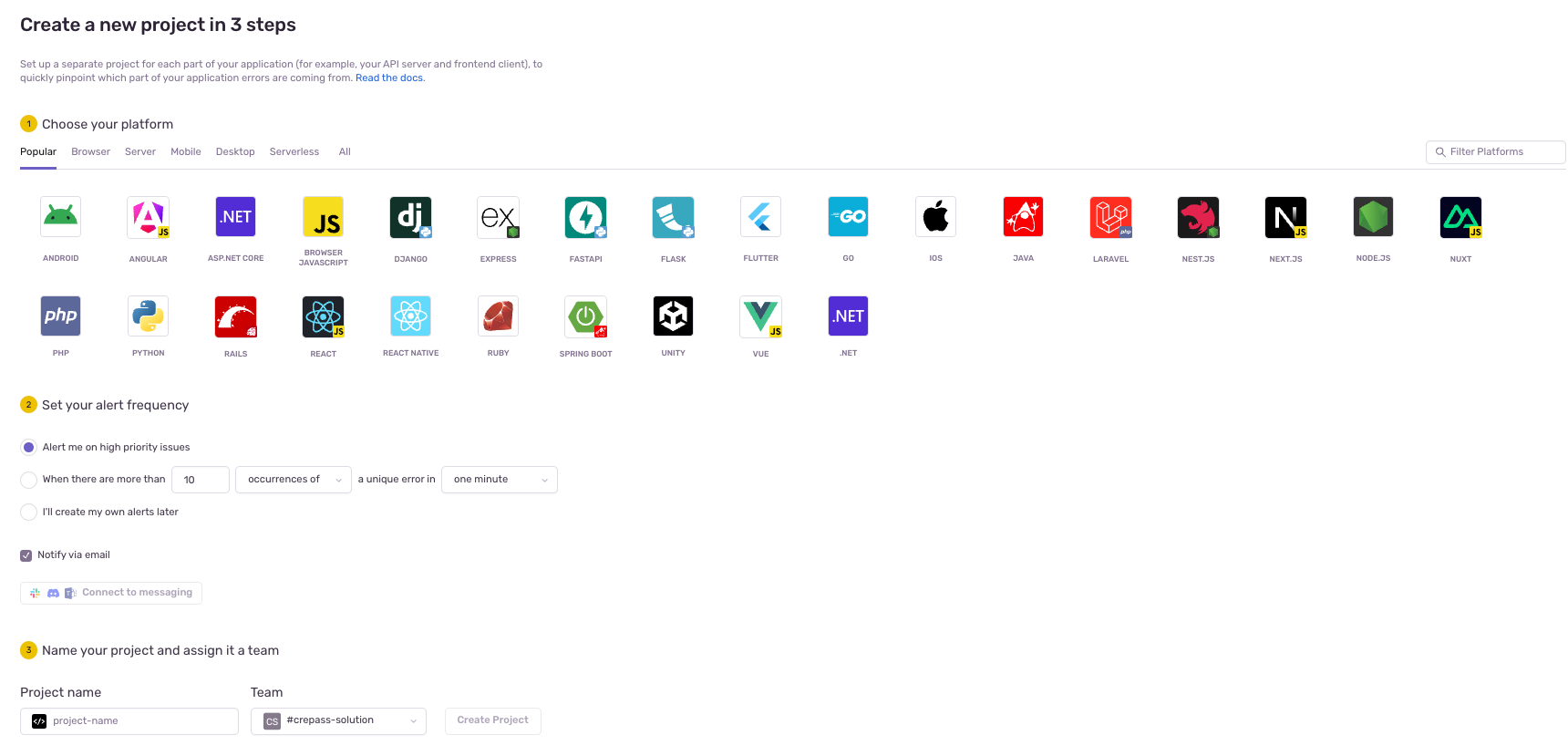Switch to the Desktop tab
Screen dimensions: 1568x756
(x=235, y=151)
